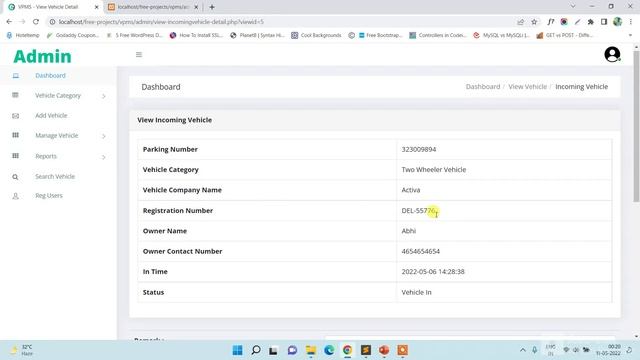
Task: Open the weather widget on the taskbar
Action: tap(21, 350)
